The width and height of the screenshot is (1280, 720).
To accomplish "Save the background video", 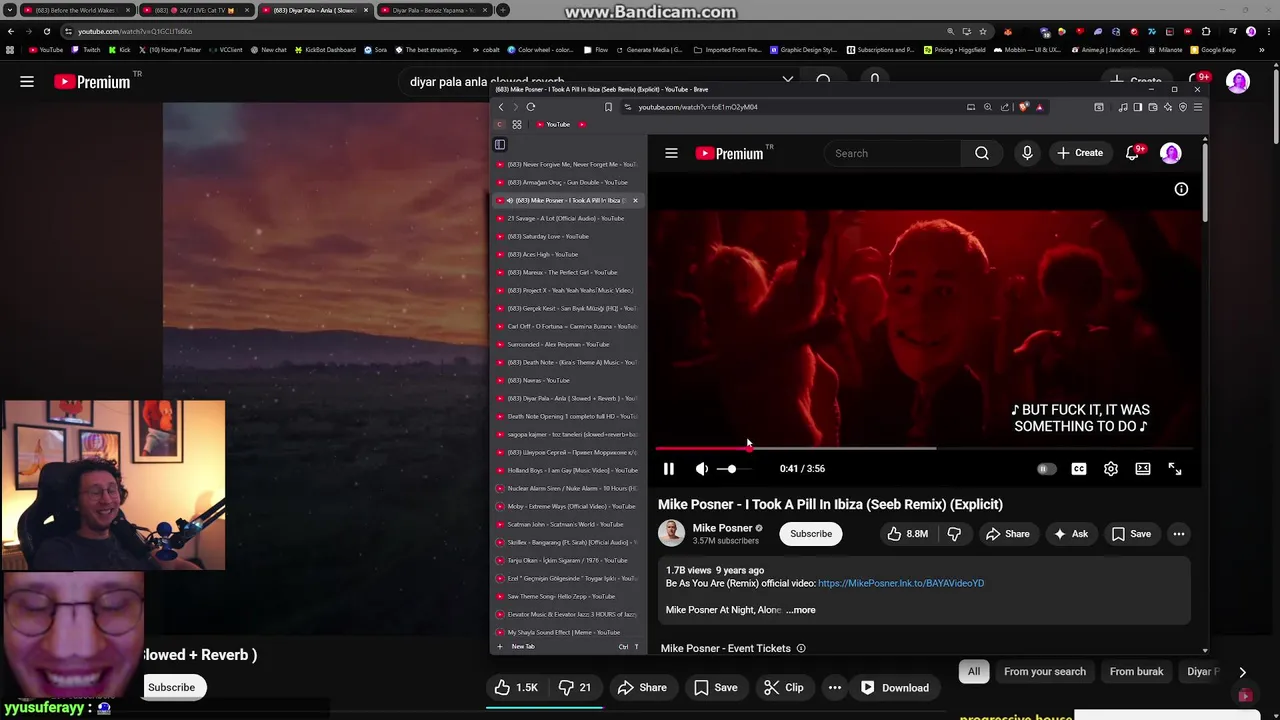I will click(716, 688).
